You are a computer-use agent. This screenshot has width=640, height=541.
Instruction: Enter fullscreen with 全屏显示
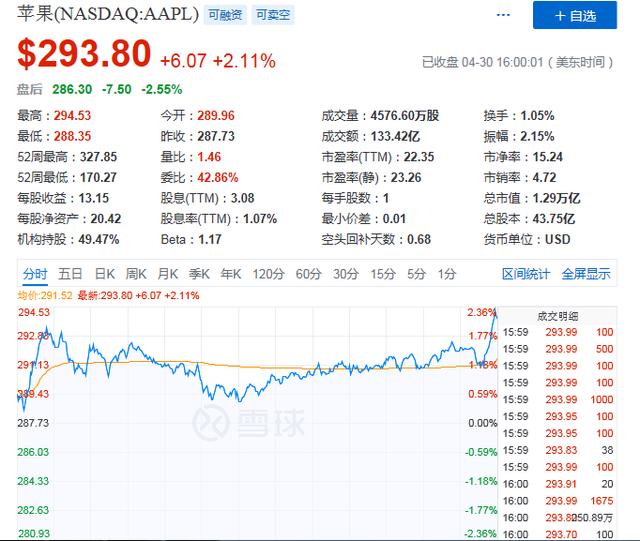[x=585, y=274]
